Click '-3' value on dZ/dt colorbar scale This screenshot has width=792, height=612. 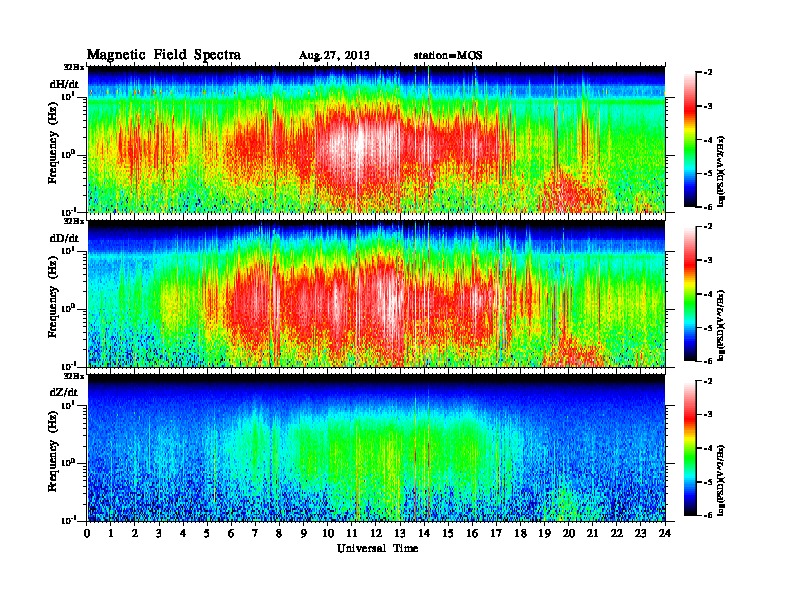point(708,414)
